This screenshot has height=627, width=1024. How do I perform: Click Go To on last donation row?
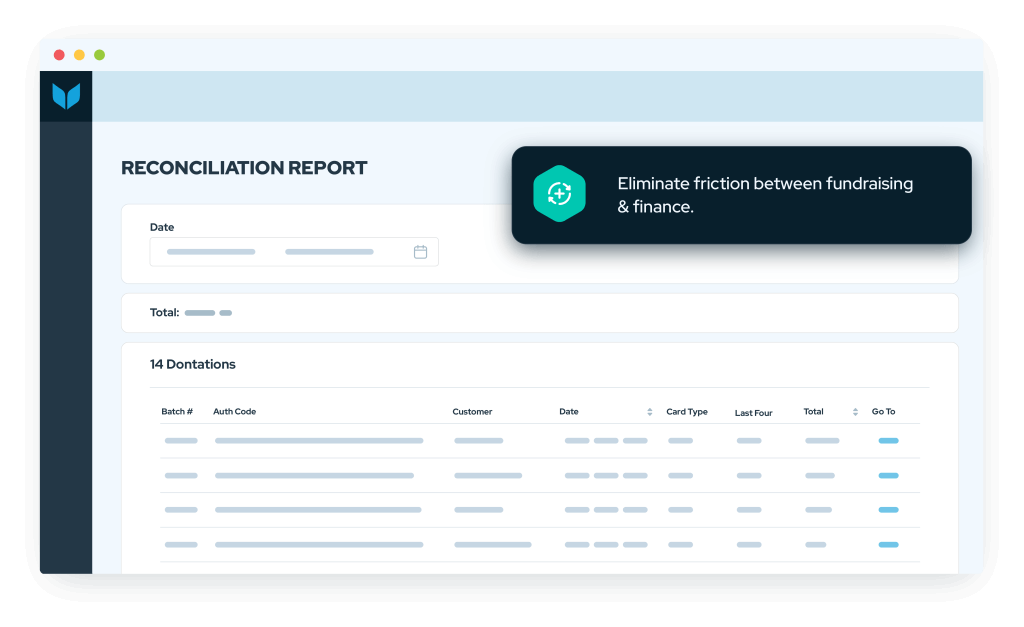pyautogui.click(x=888, y=545)
